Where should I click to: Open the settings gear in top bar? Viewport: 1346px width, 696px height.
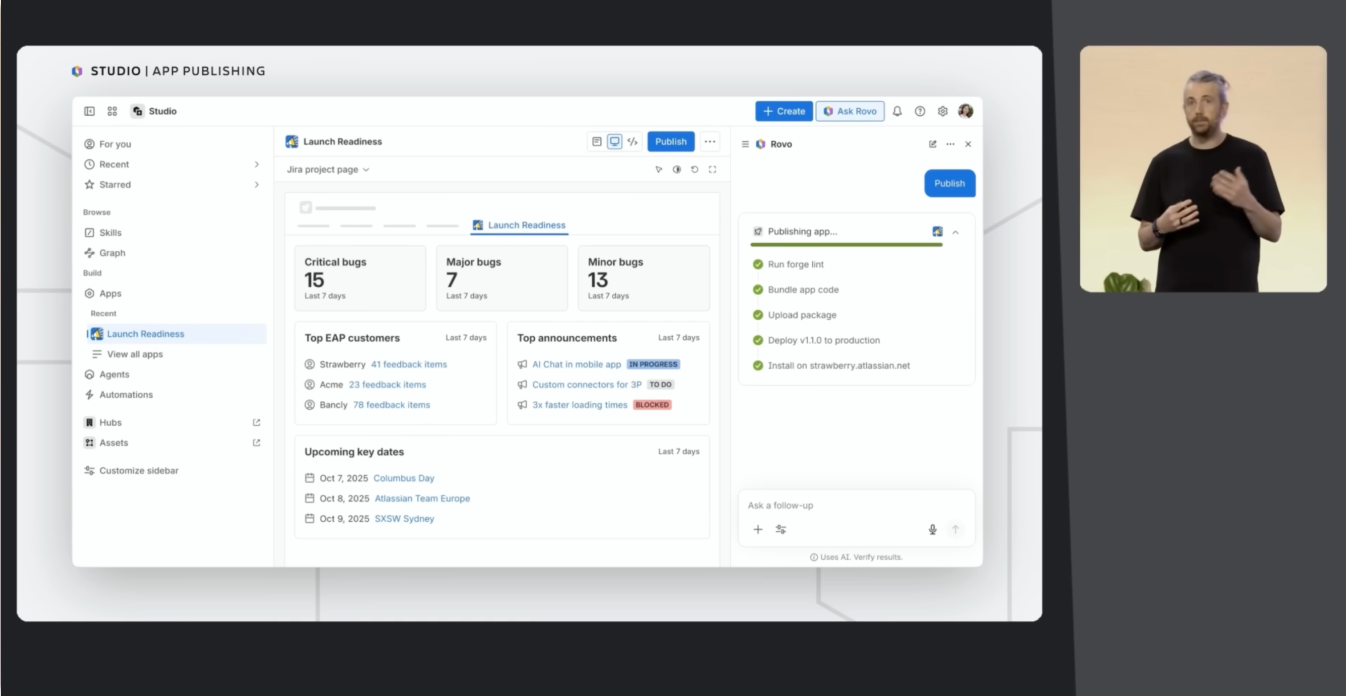click(942, 111)
